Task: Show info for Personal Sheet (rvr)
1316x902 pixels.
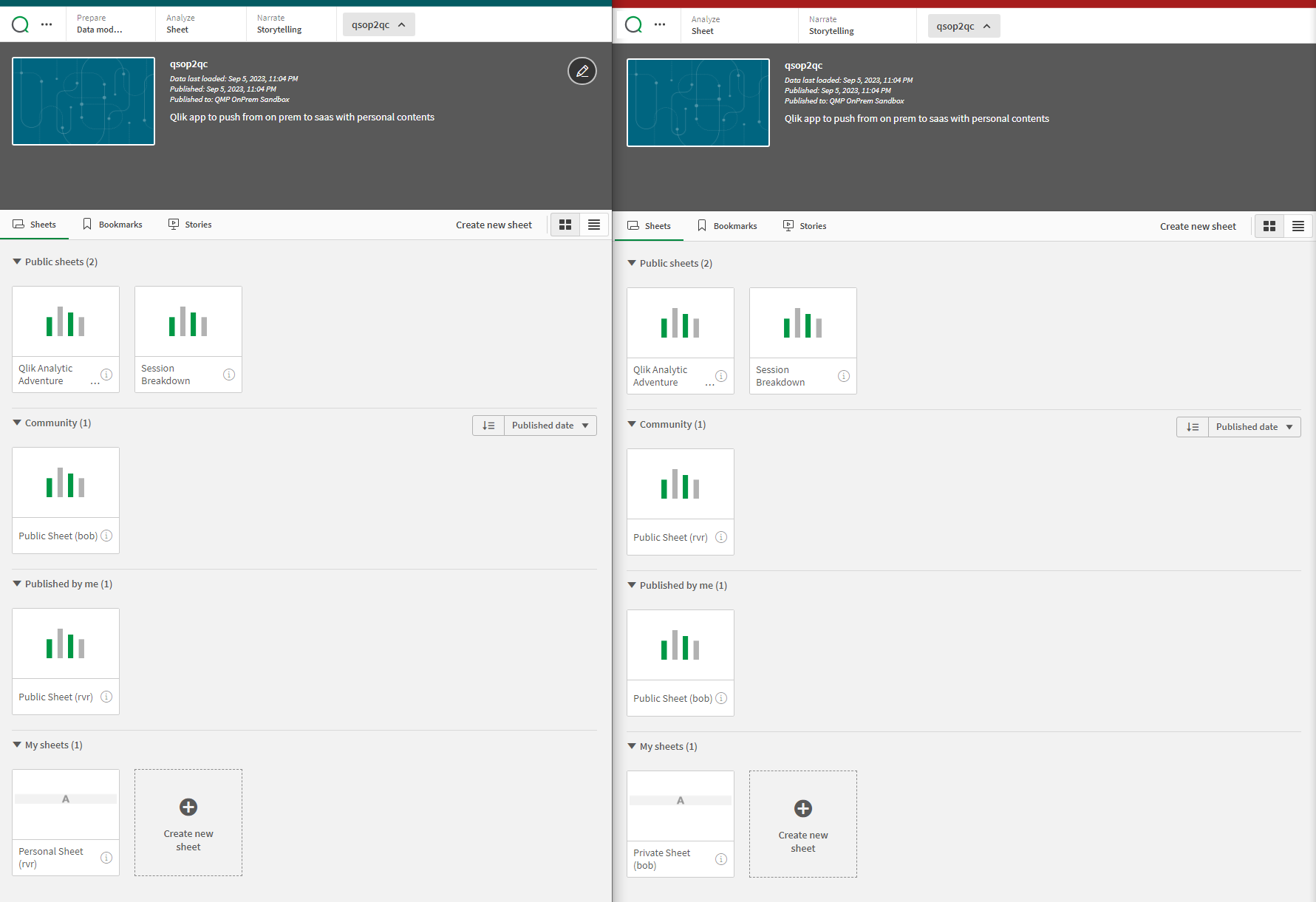Action: tap(106, 858)
